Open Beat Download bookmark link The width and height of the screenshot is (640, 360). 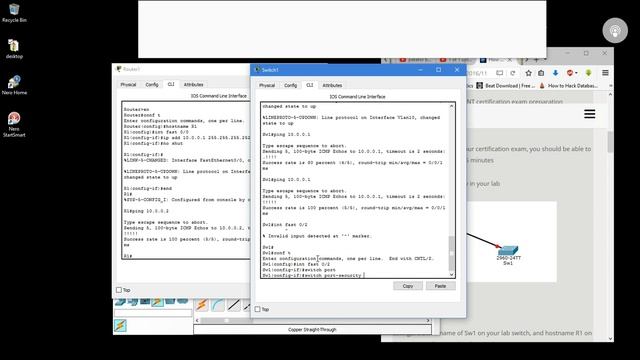505,86
